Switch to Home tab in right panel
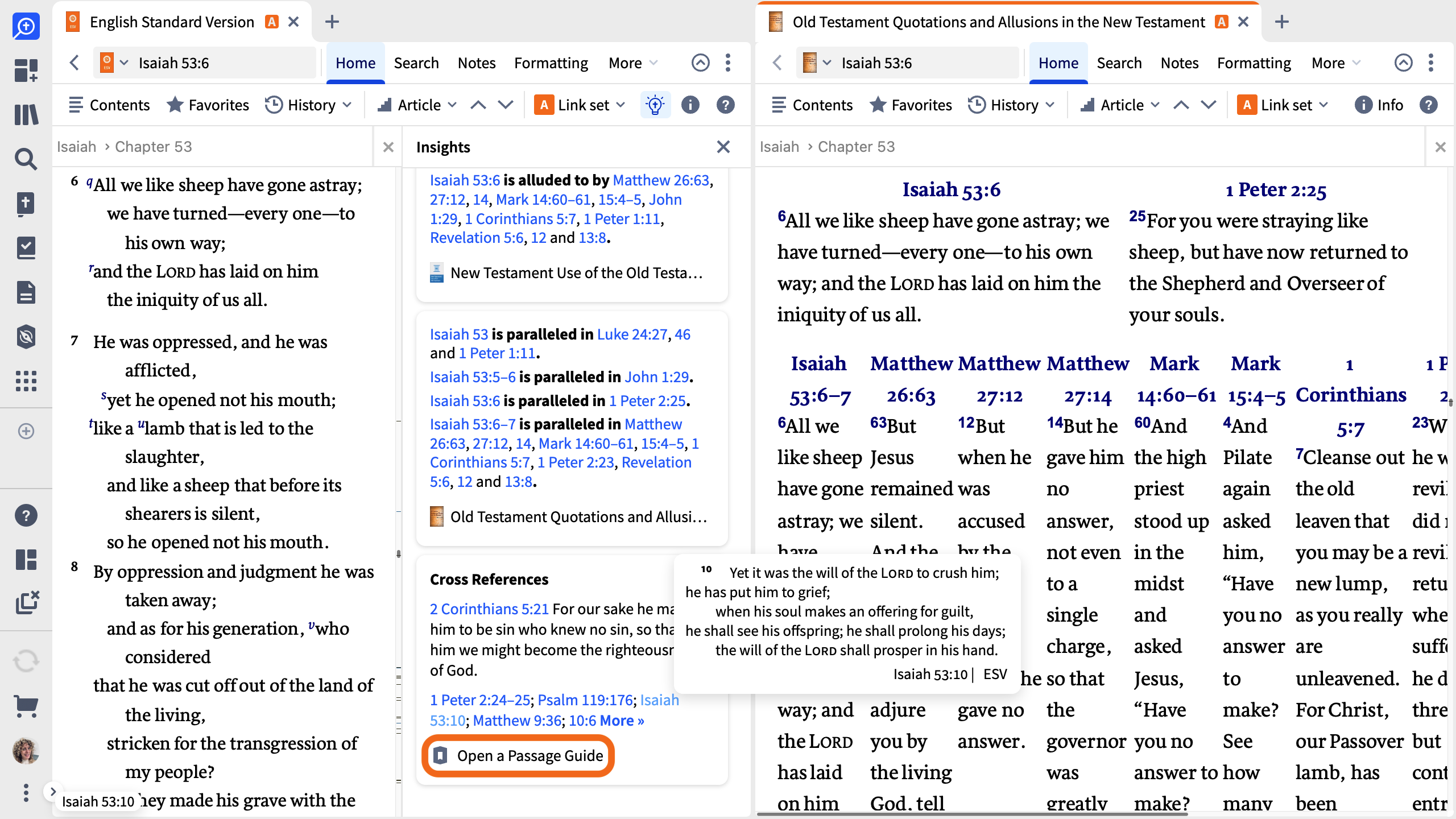Viewport: 1456px width, 819px height. pos(1058,63)
